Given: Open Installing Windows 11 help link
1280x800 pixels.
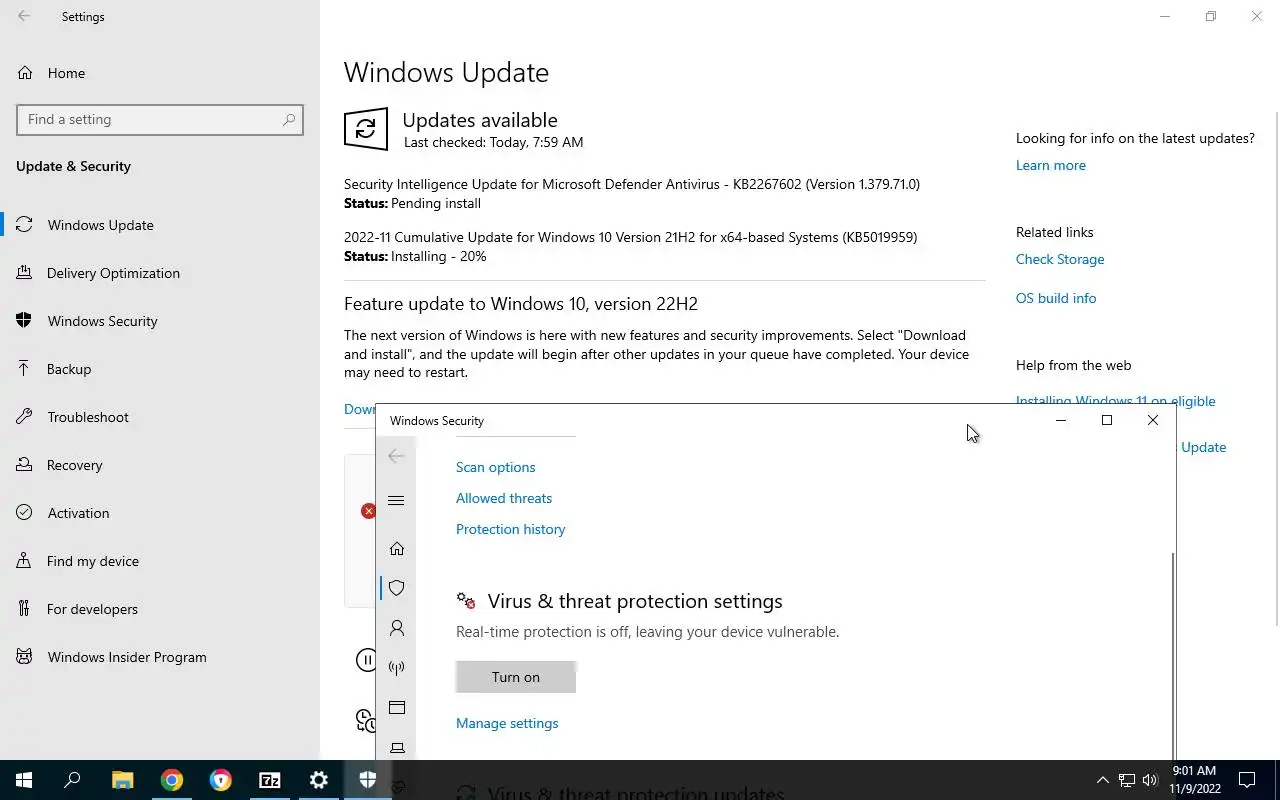Looking at the screenshot, I should click(1116, 400).
